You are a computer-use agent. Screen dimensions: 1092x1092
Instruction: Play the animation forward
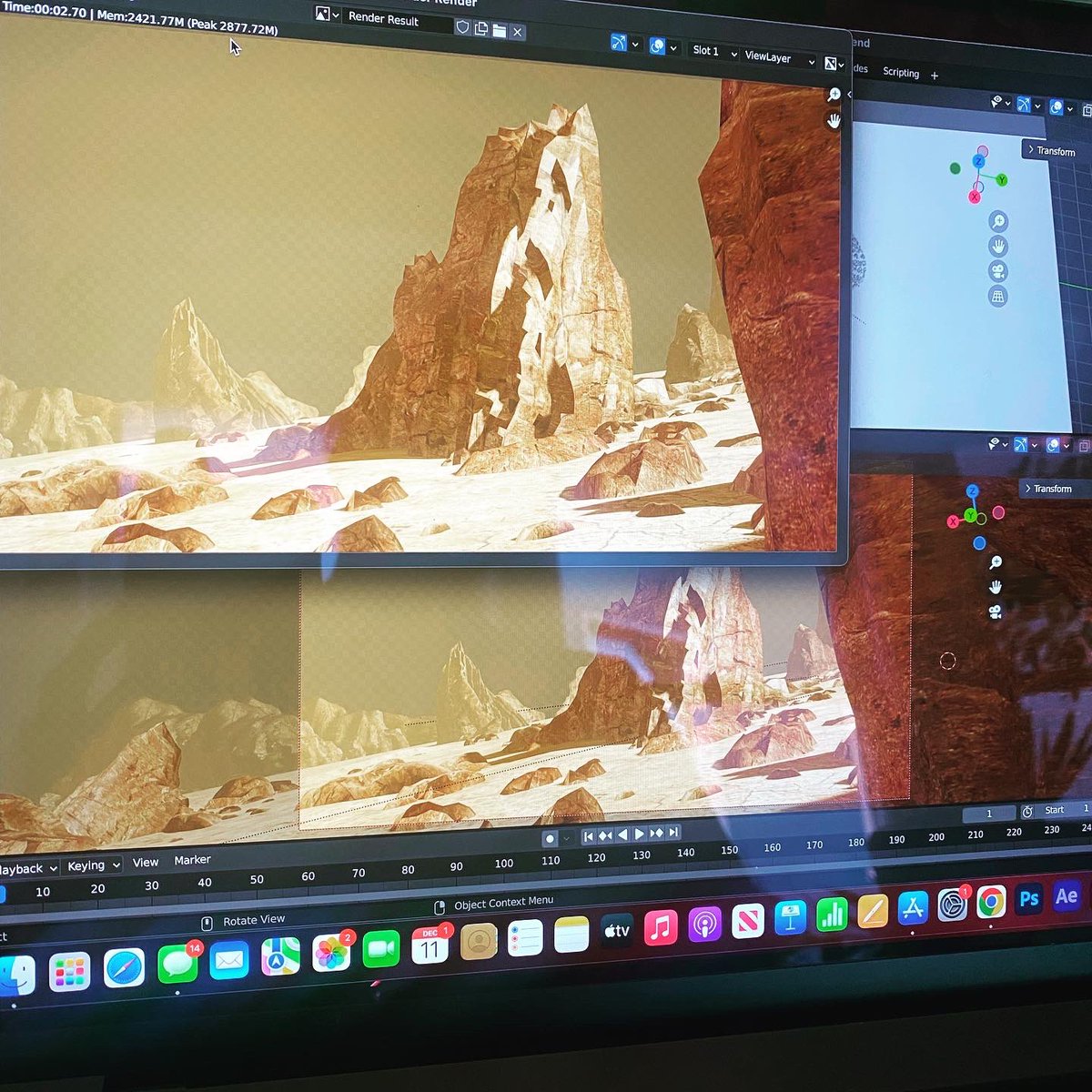pyautogui.click(x=639, y=833)
